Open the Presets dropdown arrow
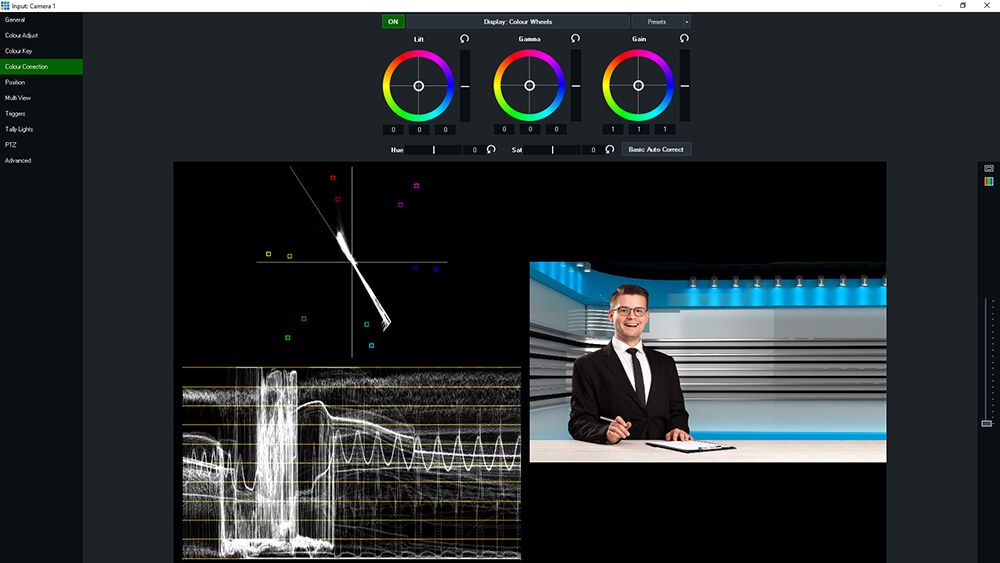 [x=686, y=21]
